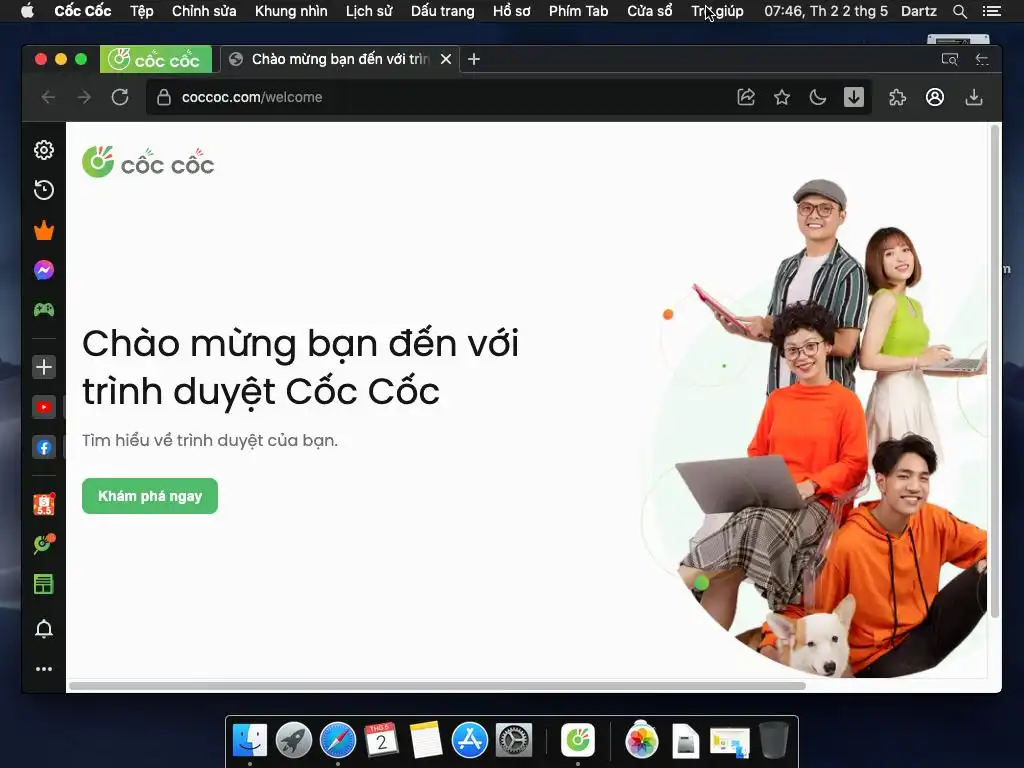Open Safari from the Dock

coord(338,740)
